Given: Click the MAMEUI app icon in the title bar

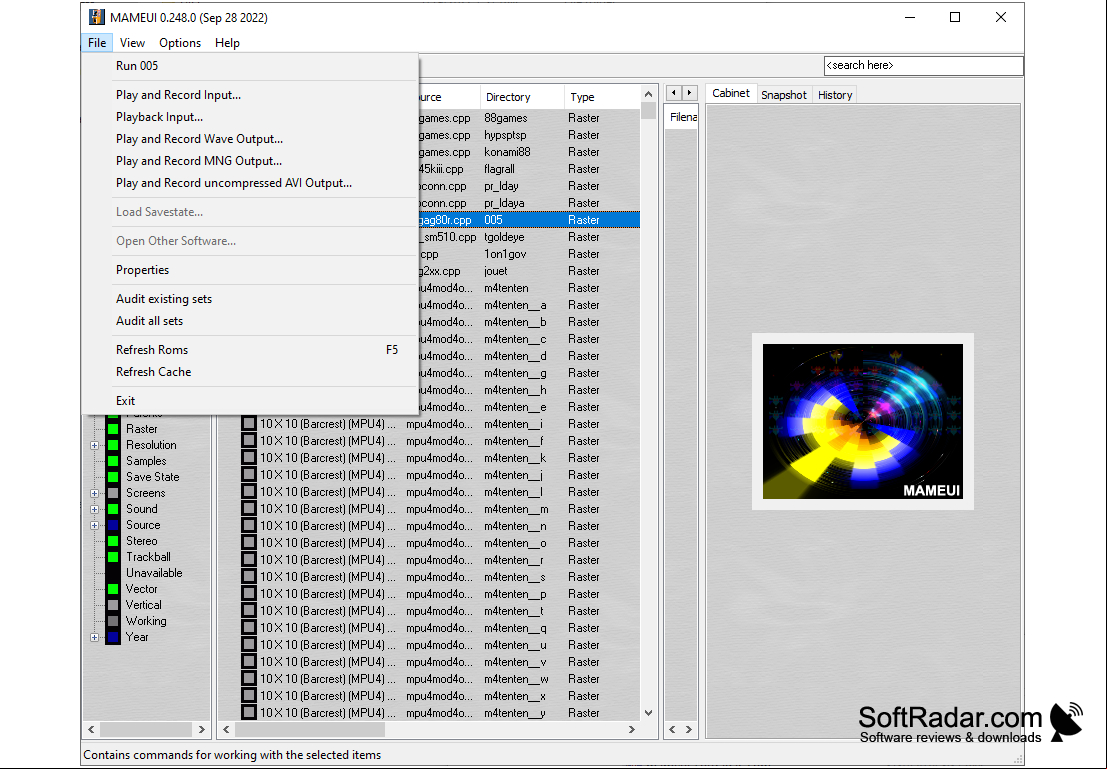Looking at the screenshot, I should (97, 17).
